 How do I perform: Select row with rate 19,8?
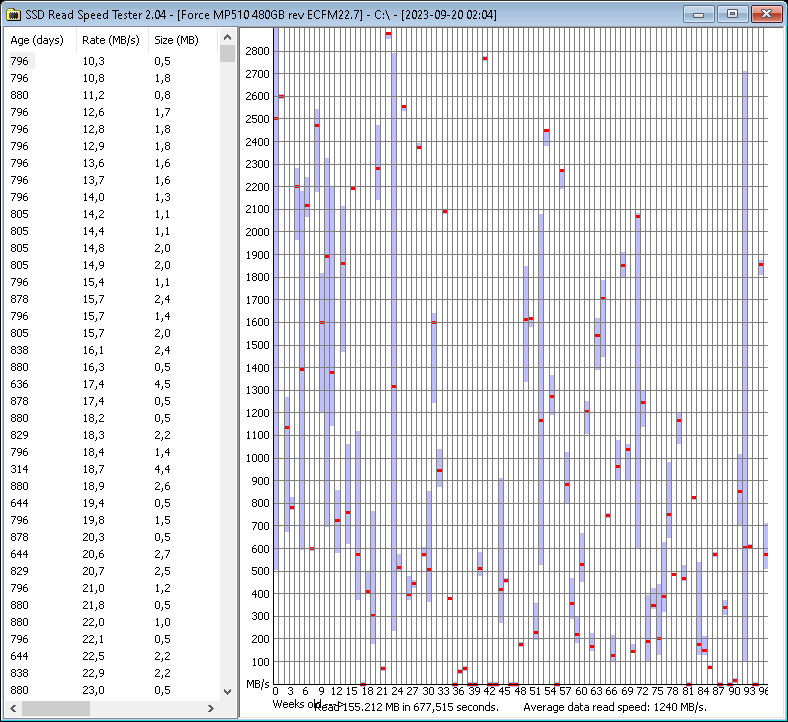(113, 520)
